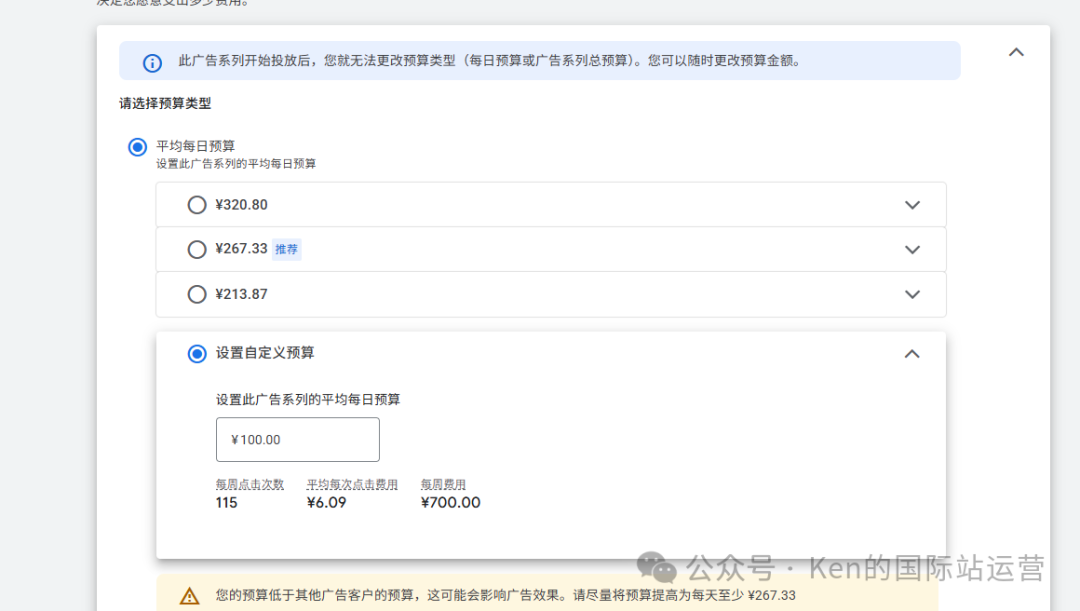1080x611 pixels.
Task: Collapse the custom budget section chevron
Action: pyautogui.click(x=912, y=353)
